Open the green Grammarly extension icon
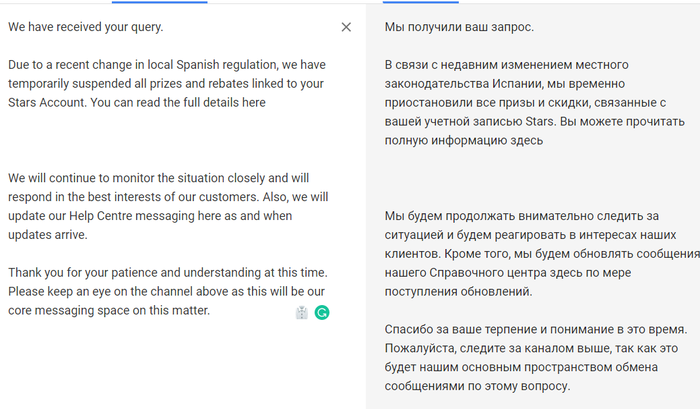Viewport: 700px width, 409px height. pos(322,313)
